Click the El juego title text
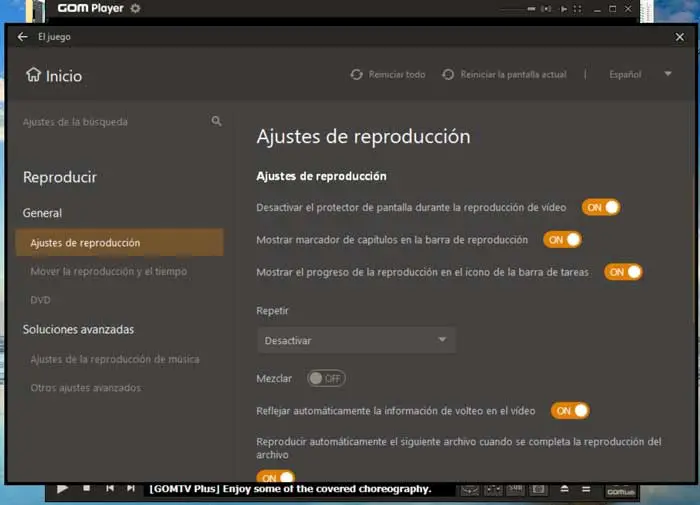This screenshot has height=505, width=700. click(54, 37)
